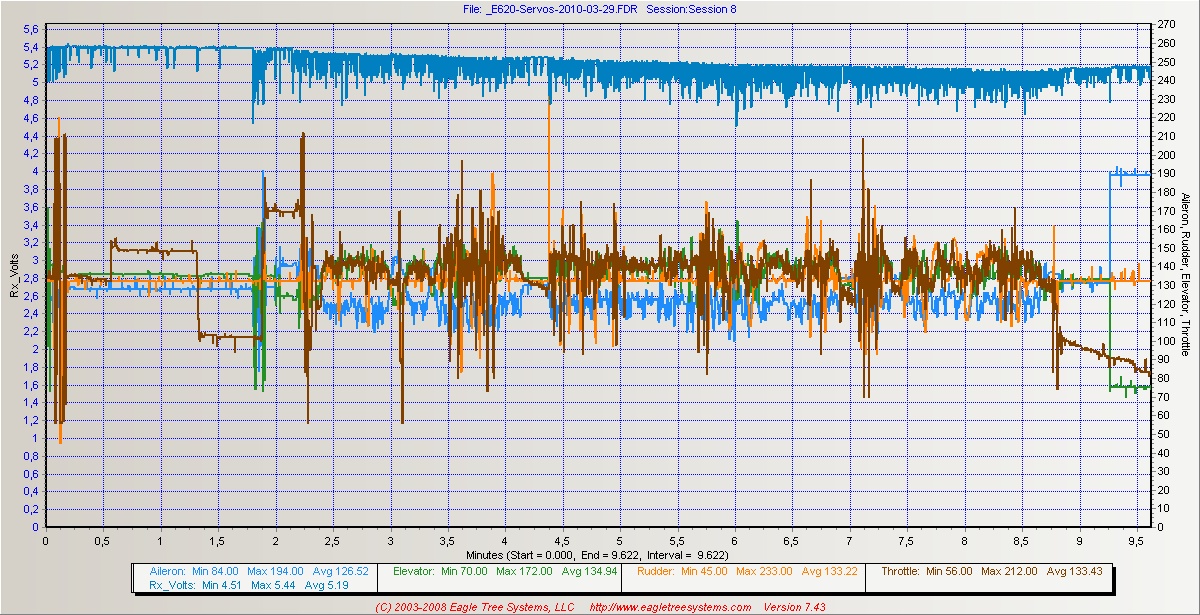The height and width of the screenshot is (615, 1200).
Task: Click the 9,5 minute tick label on x-axis
Action: pyautogui.click(x=1136, y=540)
